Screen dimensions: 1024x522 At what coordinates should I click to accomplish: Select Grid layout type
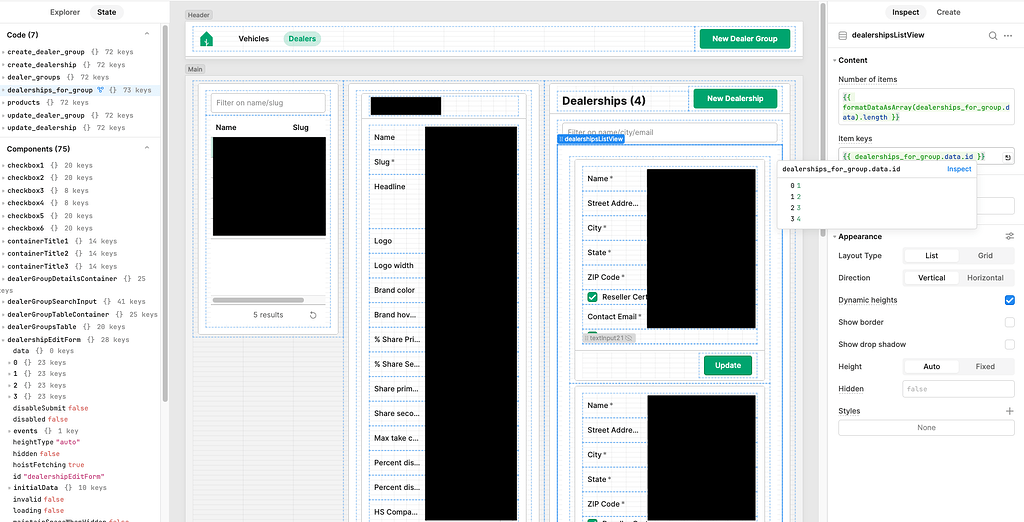click(x=985, y=256)
